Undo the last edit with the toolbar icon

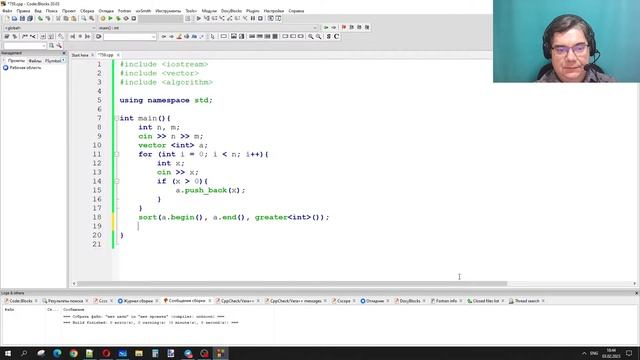click(x=40, y=18)
